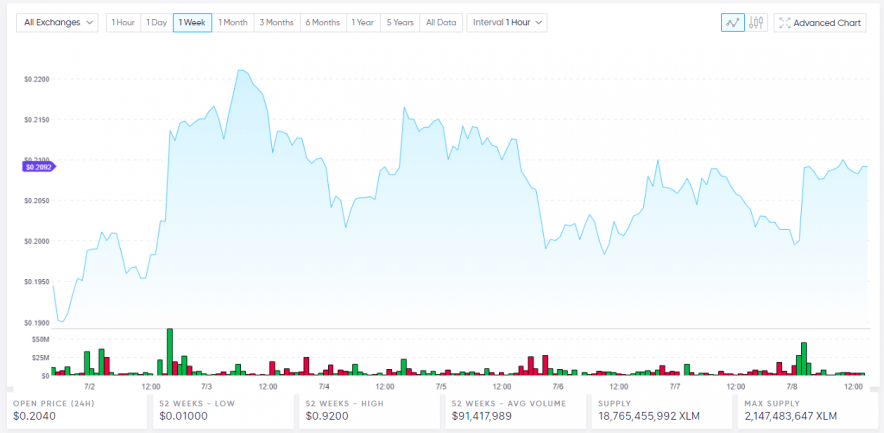This screenshot has height=433, width=884.
Task: Select the 1 Week time range
Action: [x=192, y=22]
